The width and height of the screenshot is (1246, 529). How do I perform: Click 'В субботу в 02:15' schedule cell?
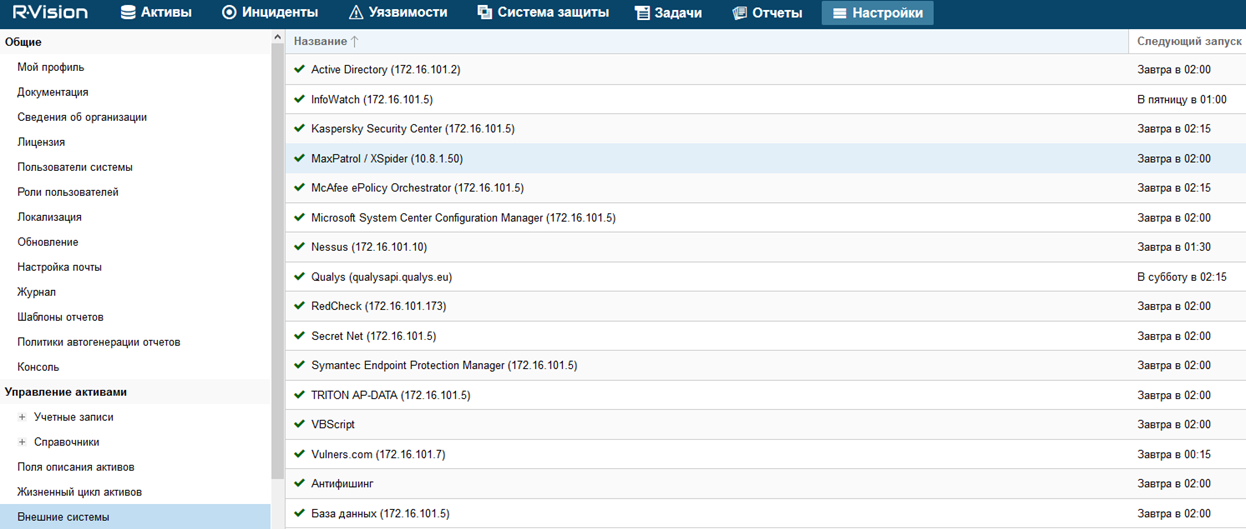pyautogui.click(x=1182, y=277)
